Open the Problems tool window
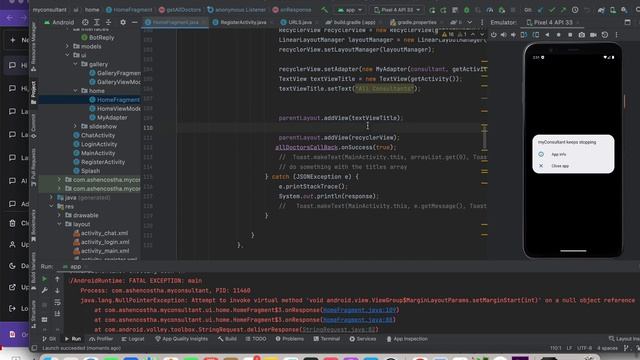640x360 pixels. (x=289, y=339)
